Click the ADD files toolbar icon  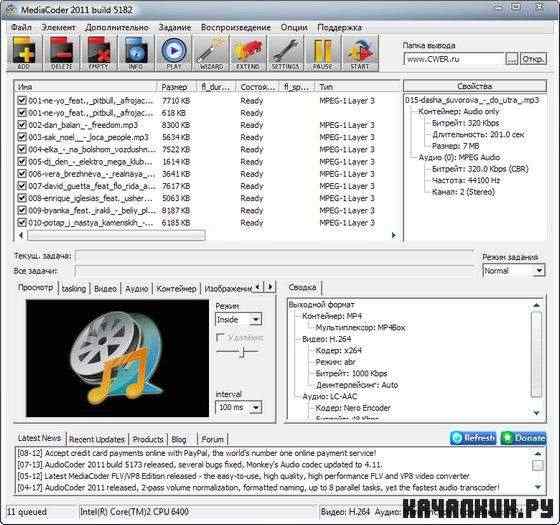click(x=24, y=53)
